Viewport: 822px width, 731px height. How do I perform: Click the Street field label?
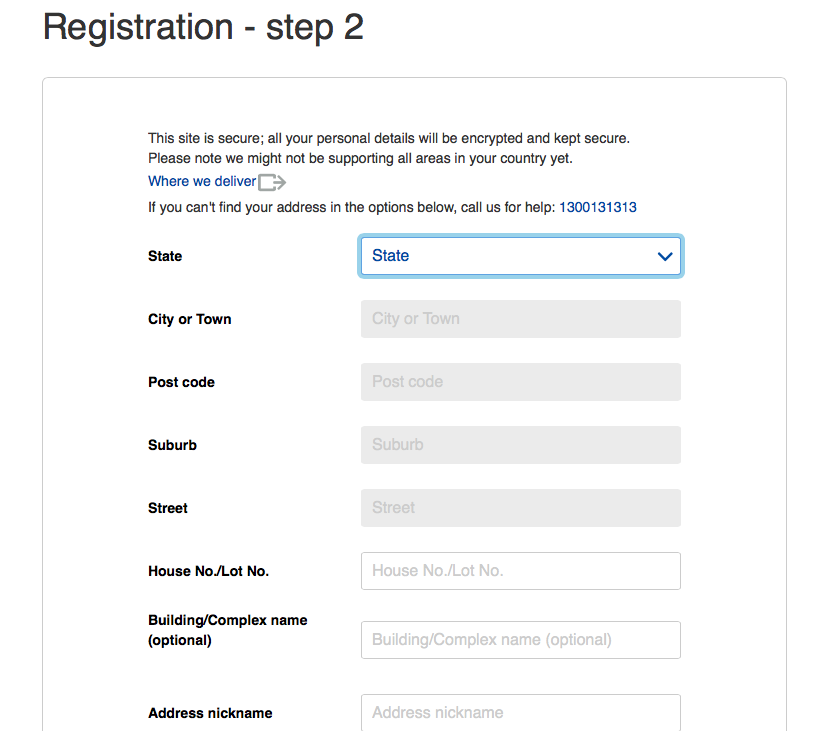(168, 508)
